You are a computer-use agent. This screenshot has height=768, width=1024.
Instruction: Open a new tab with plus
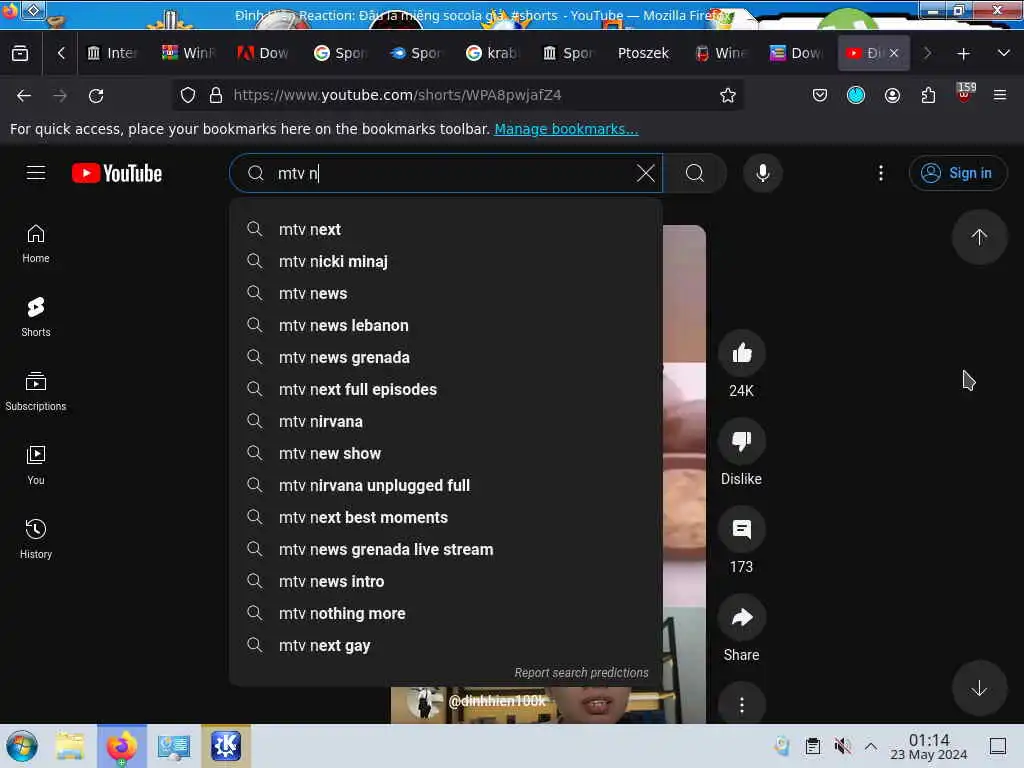[x=963, y=54]
